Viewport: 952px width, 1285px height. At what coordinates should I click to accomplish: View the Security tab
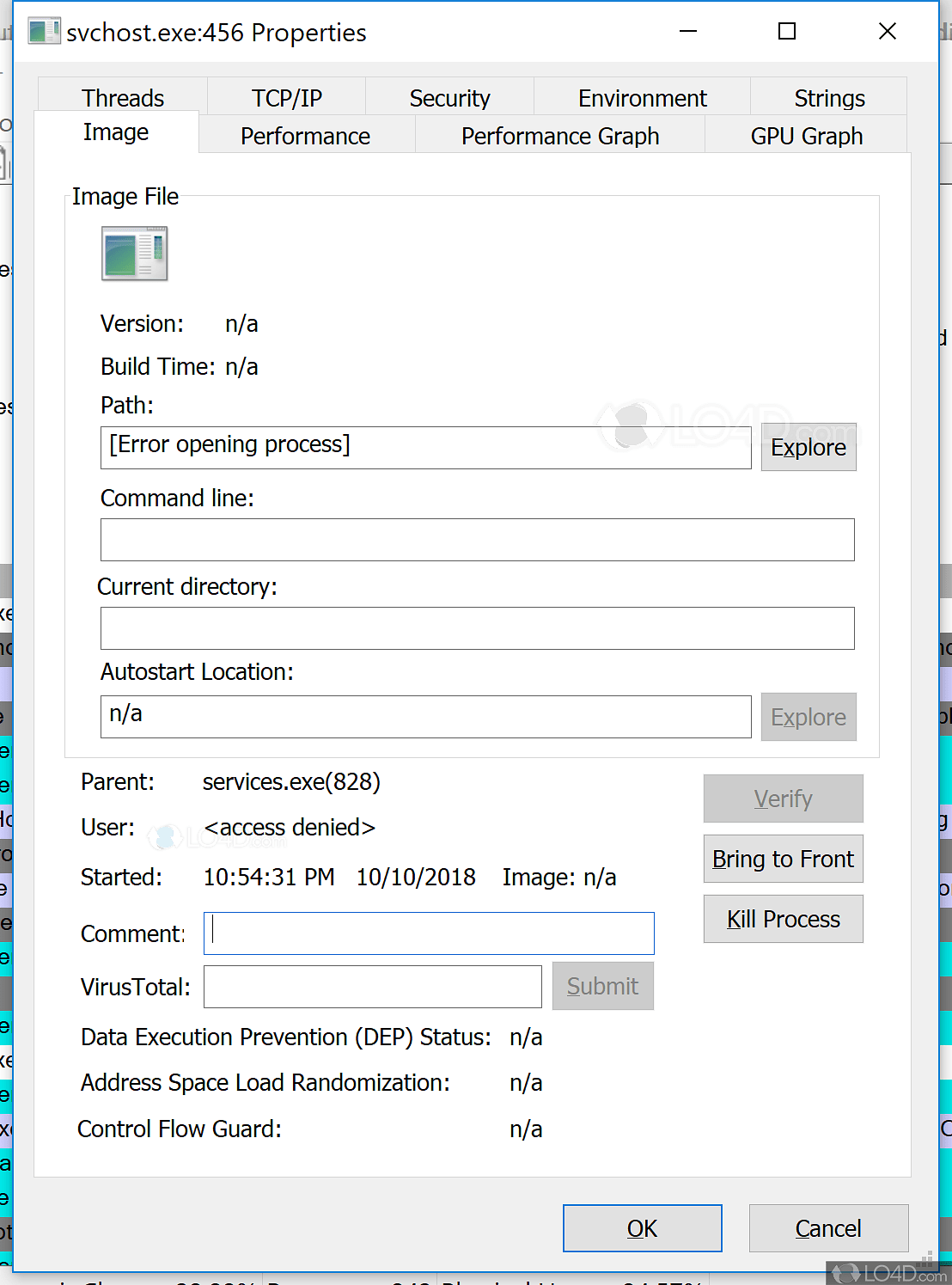tap(449, 97)
